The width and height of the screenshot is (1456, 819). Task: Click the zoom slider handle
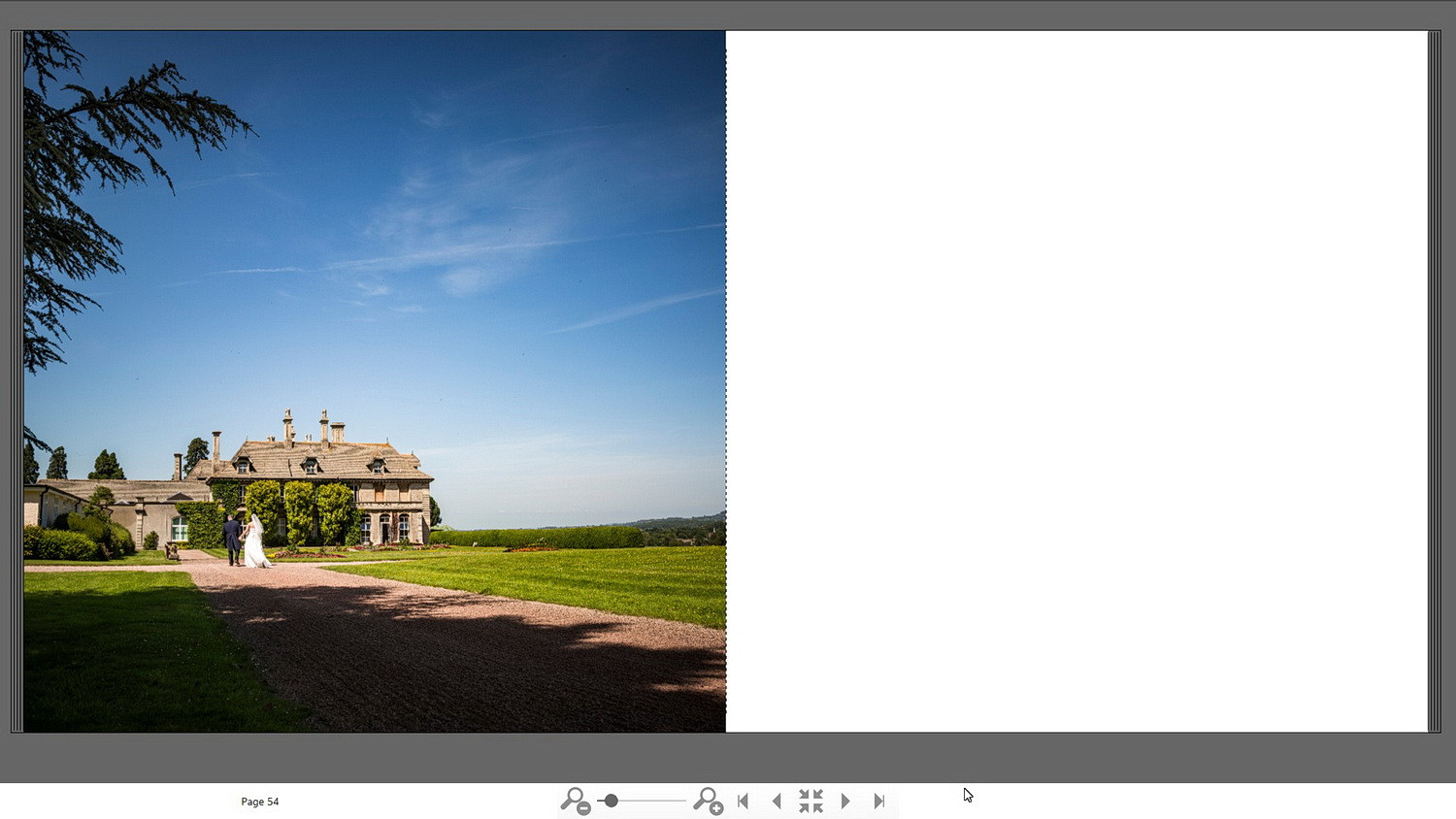click(x=611, y=801)
